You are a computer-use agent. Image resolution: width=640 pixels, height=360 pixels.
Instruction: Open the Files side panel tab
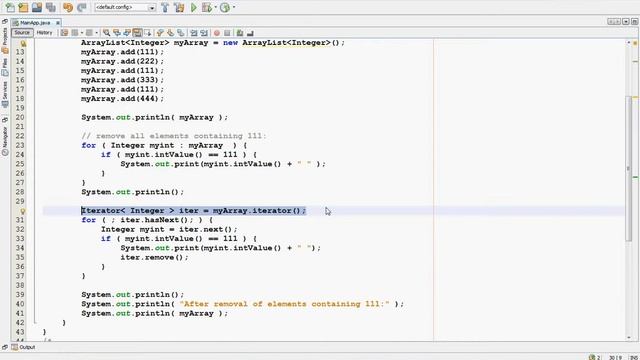tap(5, 67)
